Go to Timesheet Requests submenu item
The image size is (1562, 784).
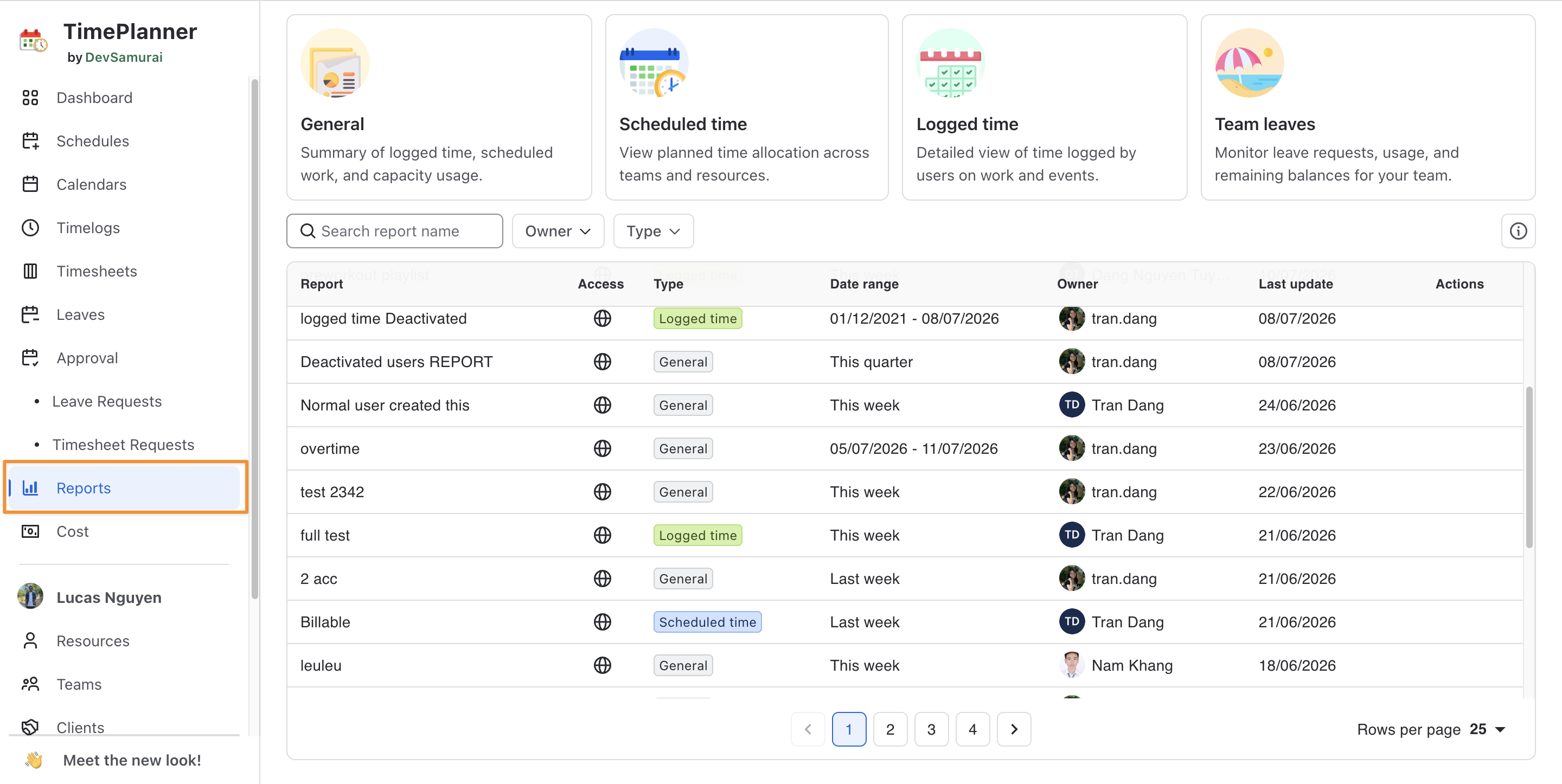point(123,445)
